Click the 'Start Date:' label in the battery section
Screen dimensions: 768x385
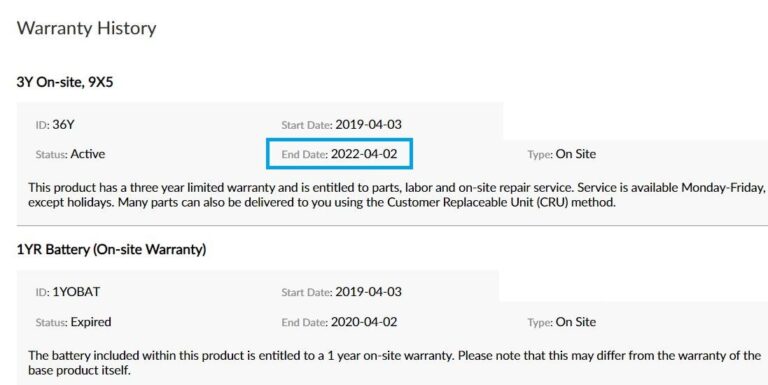pos(307,292)
